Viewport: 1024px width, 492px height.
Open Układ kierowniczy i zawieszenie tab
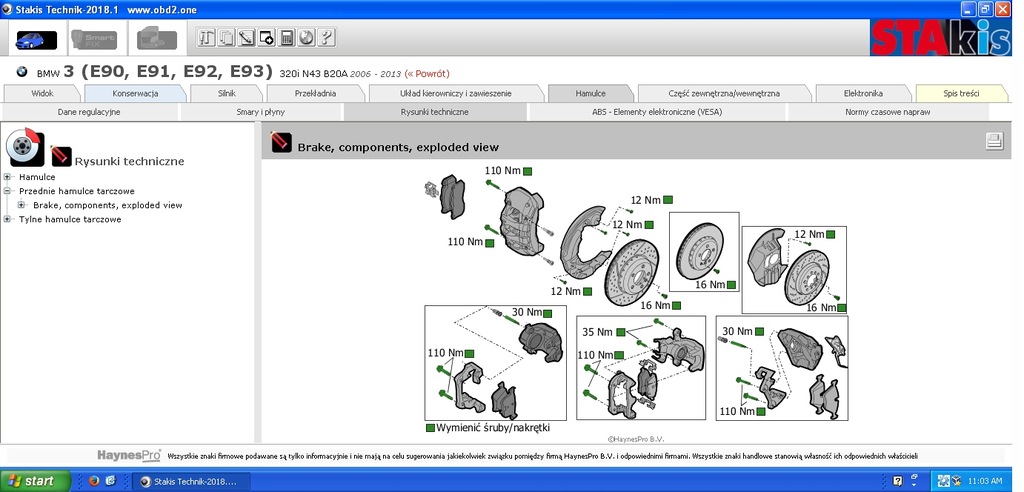(456, 93)
